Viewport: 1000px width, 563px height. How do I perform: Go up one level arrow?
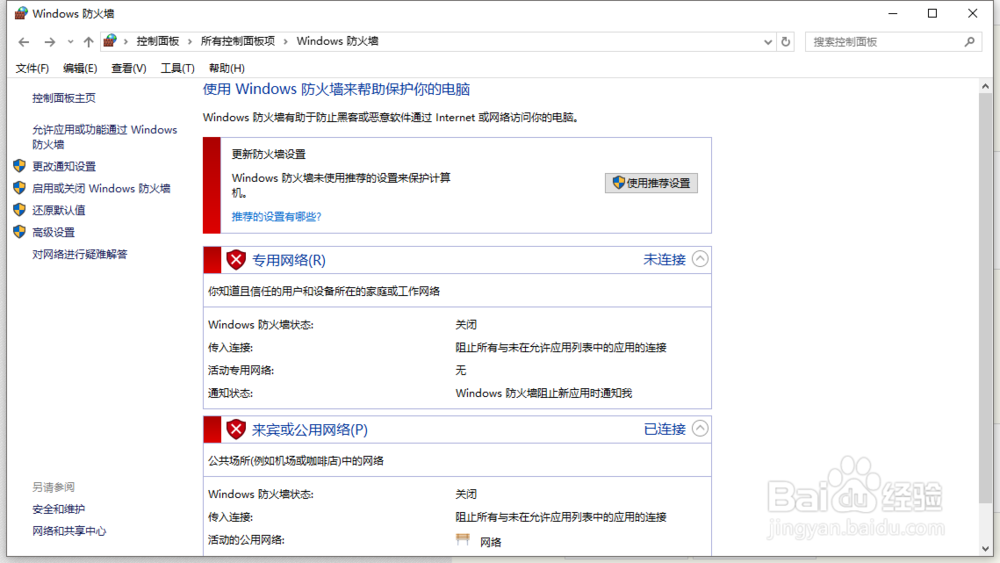(x=88, y=42)
